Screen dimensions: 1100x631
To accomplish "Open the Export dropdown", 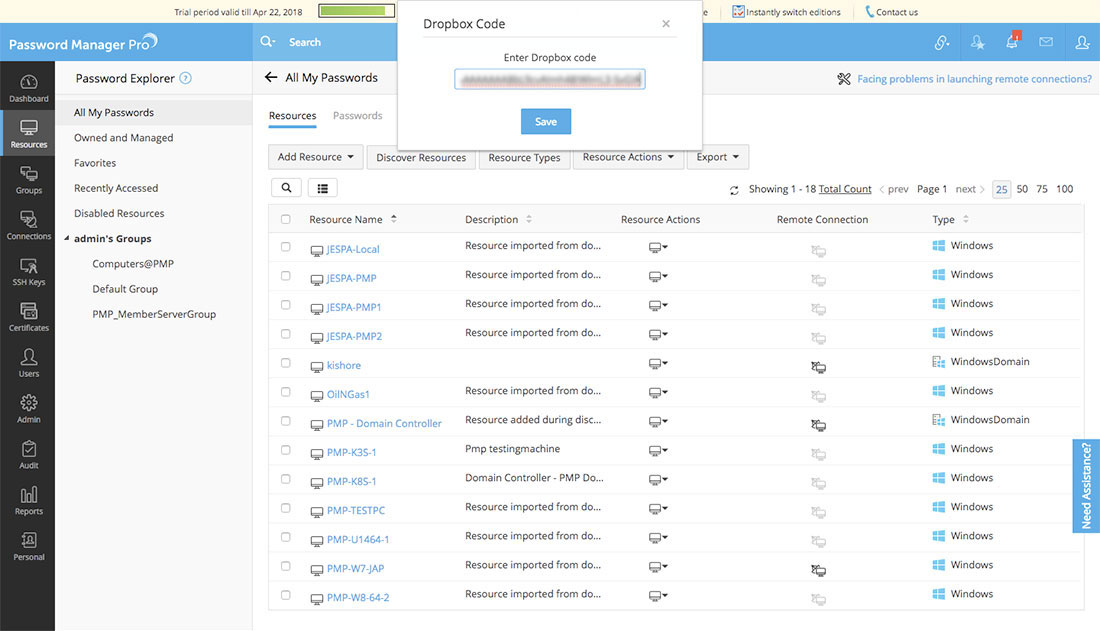I will (x=718, y=157).
